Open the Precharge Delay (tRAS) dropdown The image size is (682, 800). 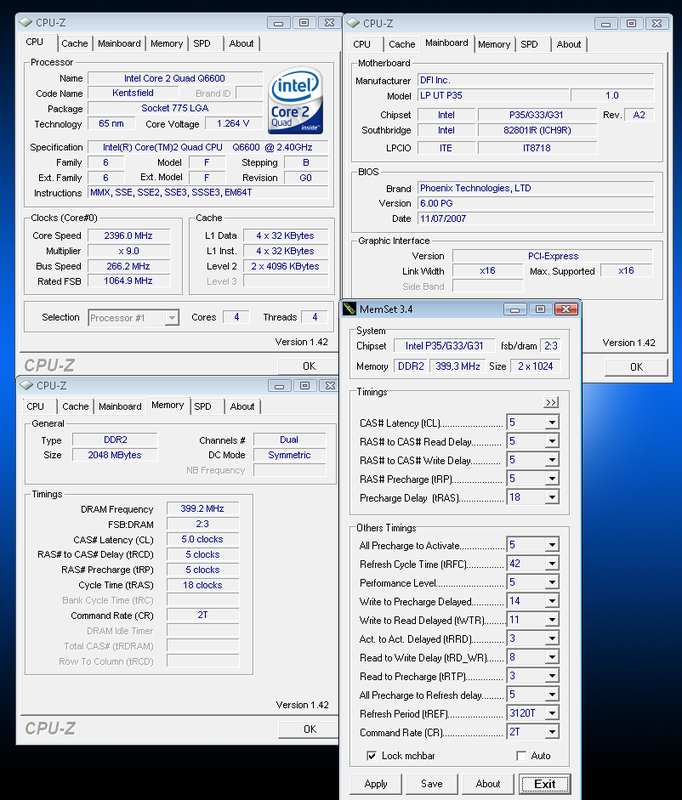(552, 497)
